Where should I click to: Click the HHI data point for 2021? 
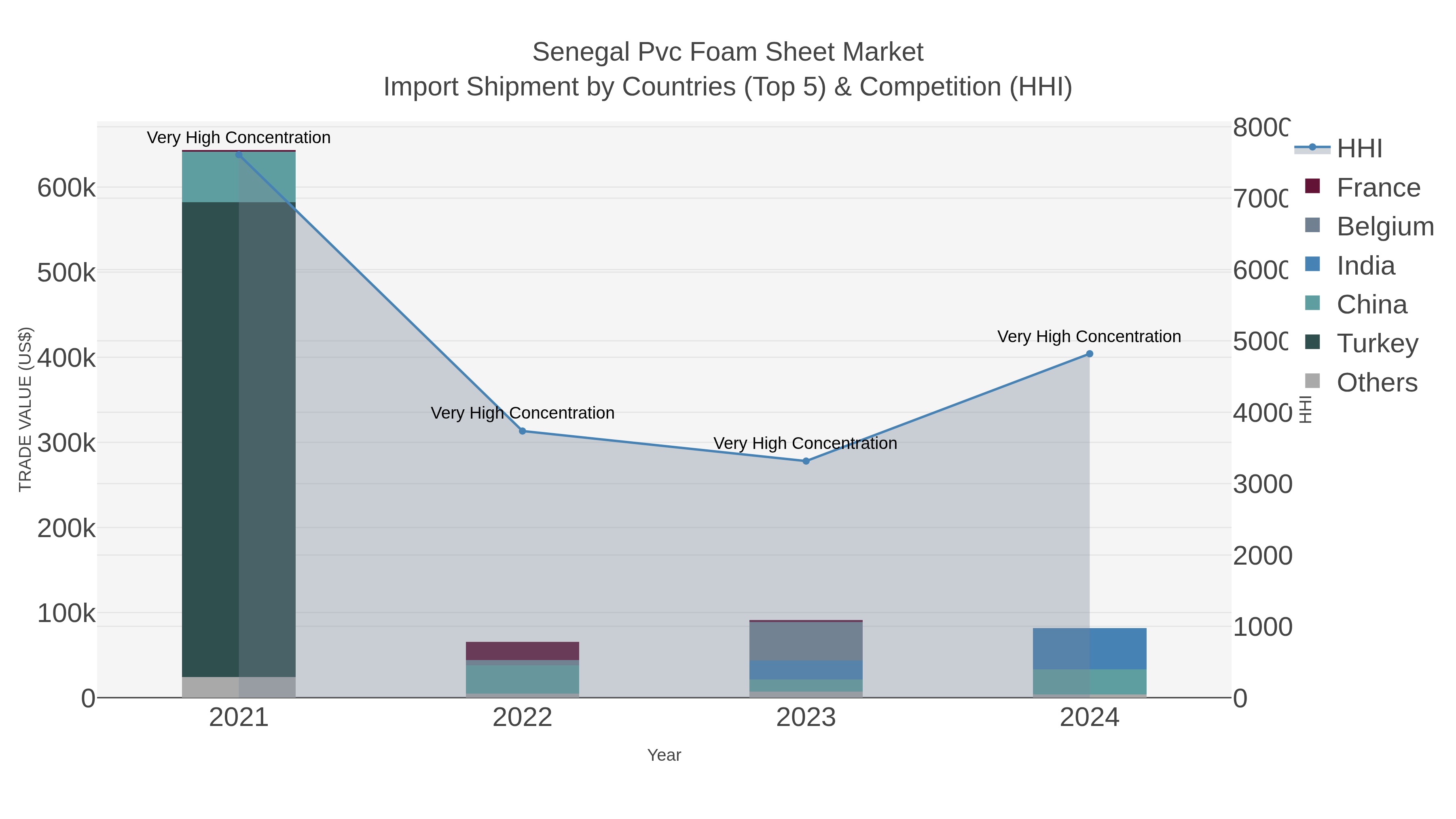coord(239,155)
